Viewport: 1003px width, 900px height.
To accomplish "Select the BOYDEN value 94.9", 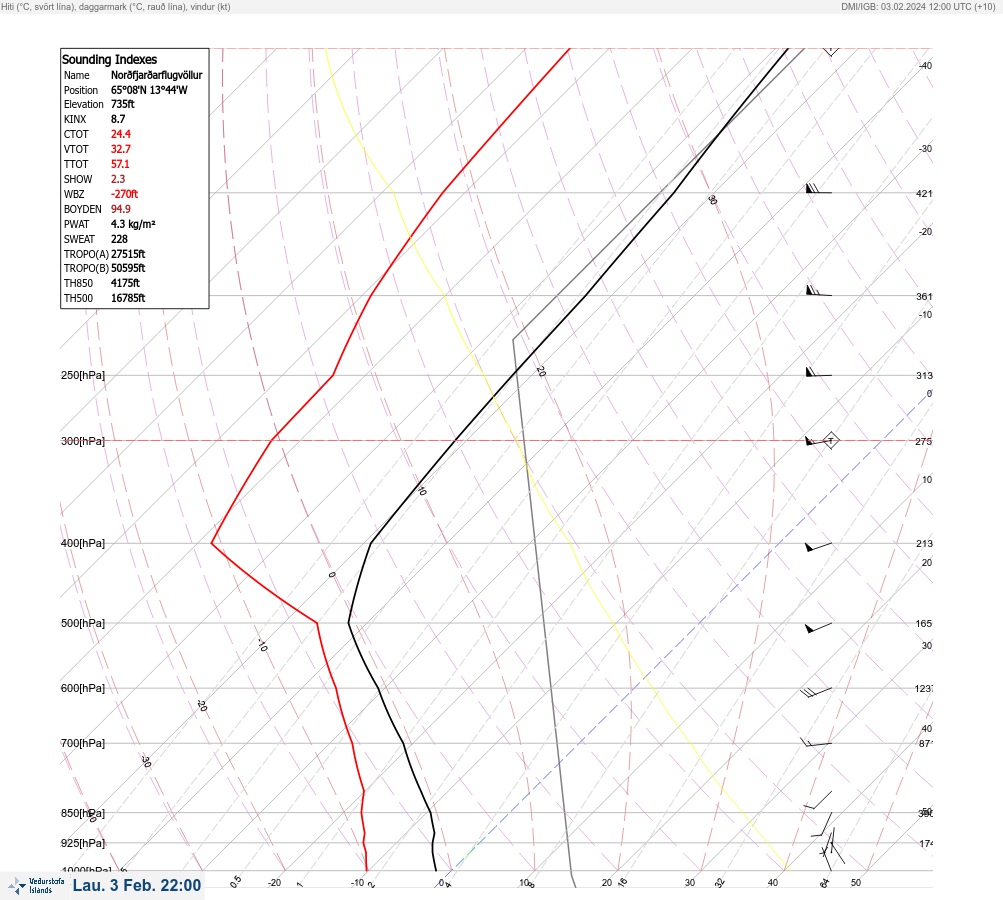I will tap(120, 209).
